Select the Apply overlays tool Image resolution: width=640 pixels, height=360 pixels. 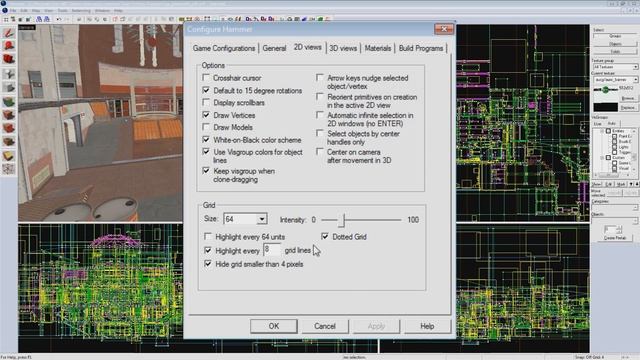(x=9, y=142)
